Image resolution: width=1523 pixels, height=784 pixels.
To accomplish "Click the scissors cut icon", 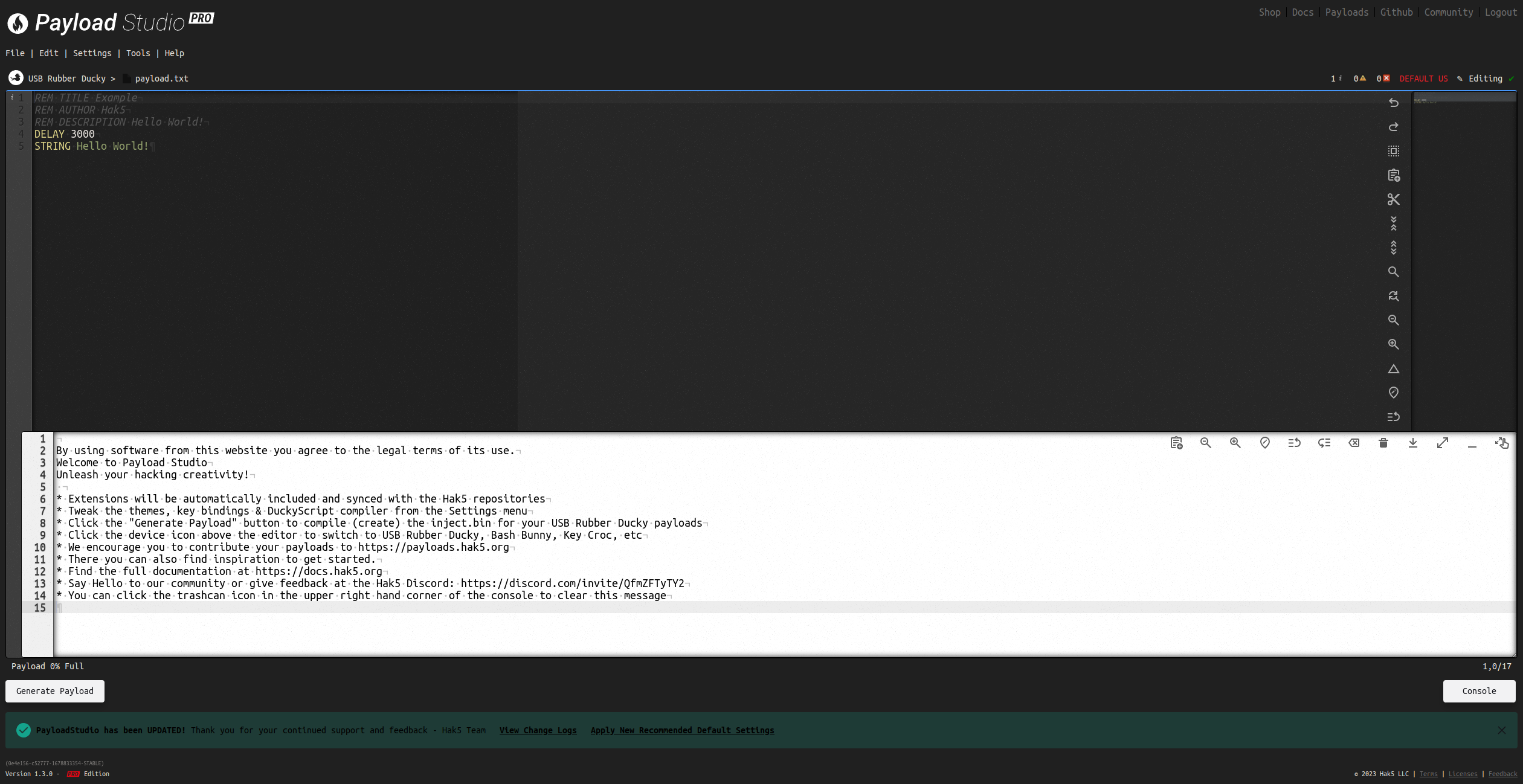I will tap(1393, 199).
